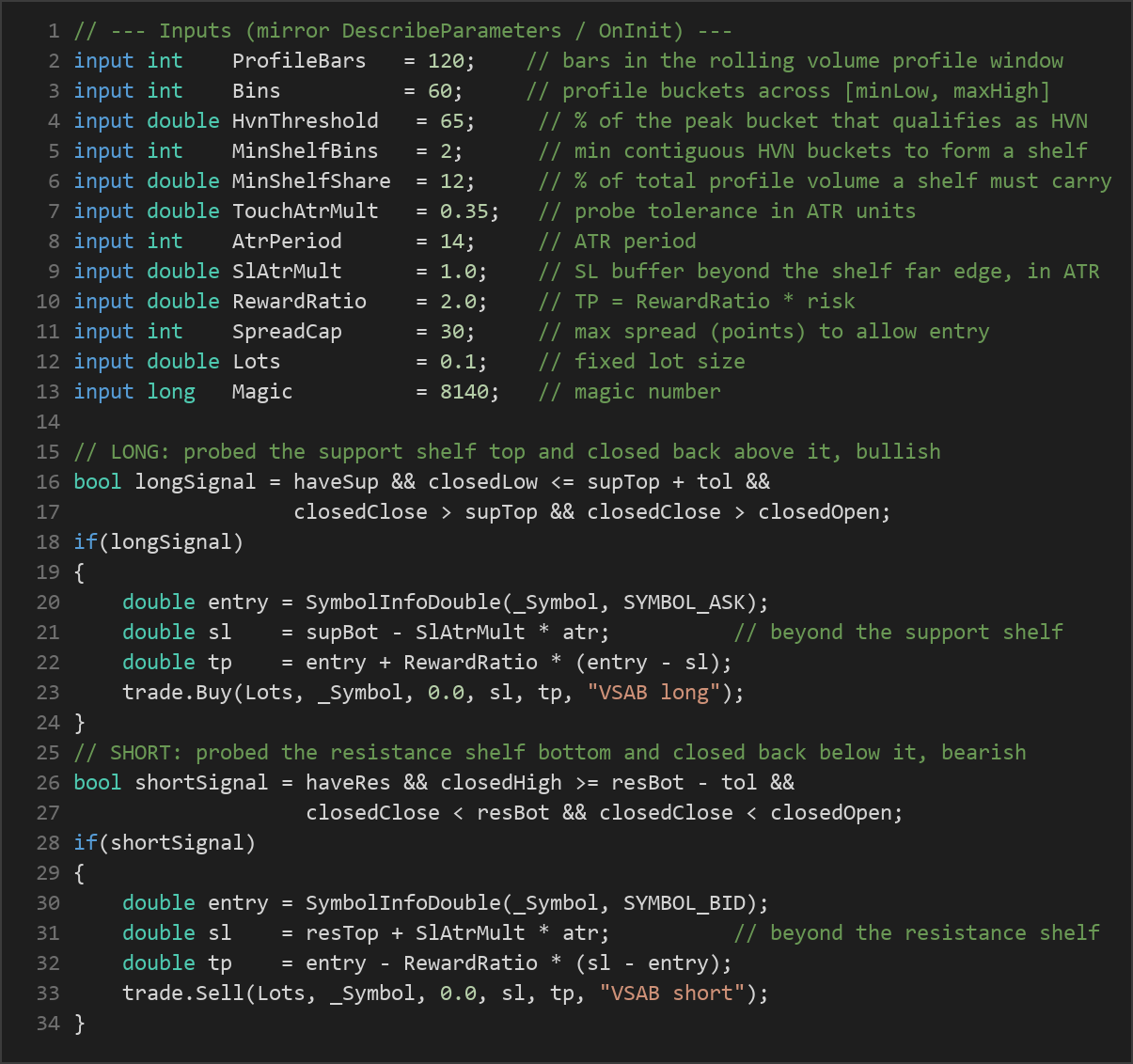Select the magic value 8140
Screen dimensions: 1133x1064
click(x=464, y=392)
